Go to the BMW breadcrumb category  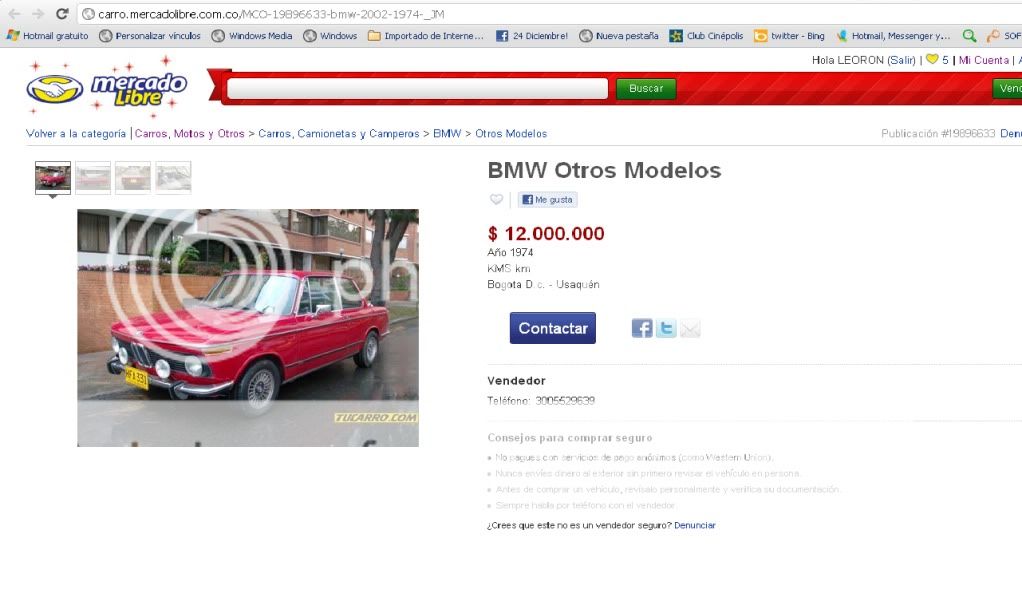[x=447, y=134]
